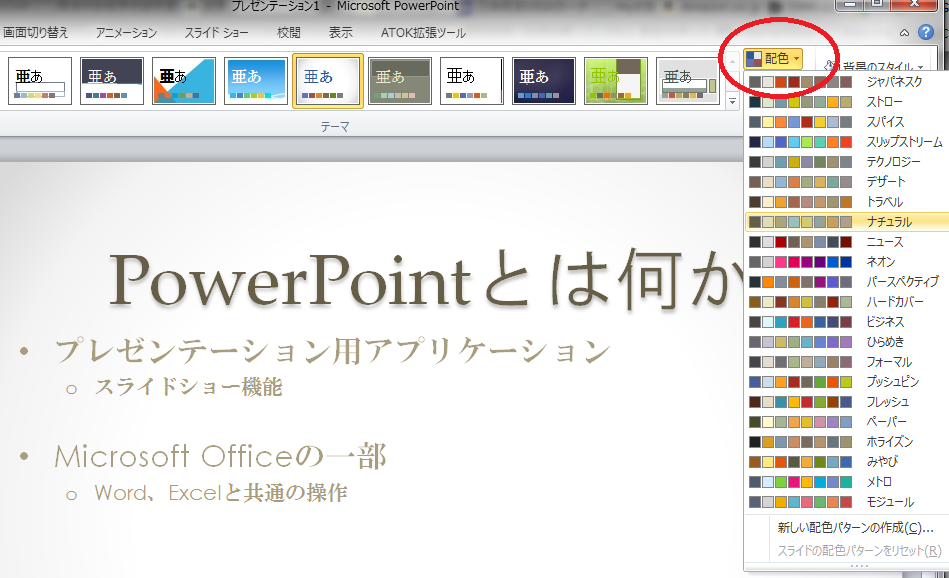The height and width of the screenshot is (578, 949).
Task: Click bullet text Microsoft Officeの一部
Action: (220, 456)
